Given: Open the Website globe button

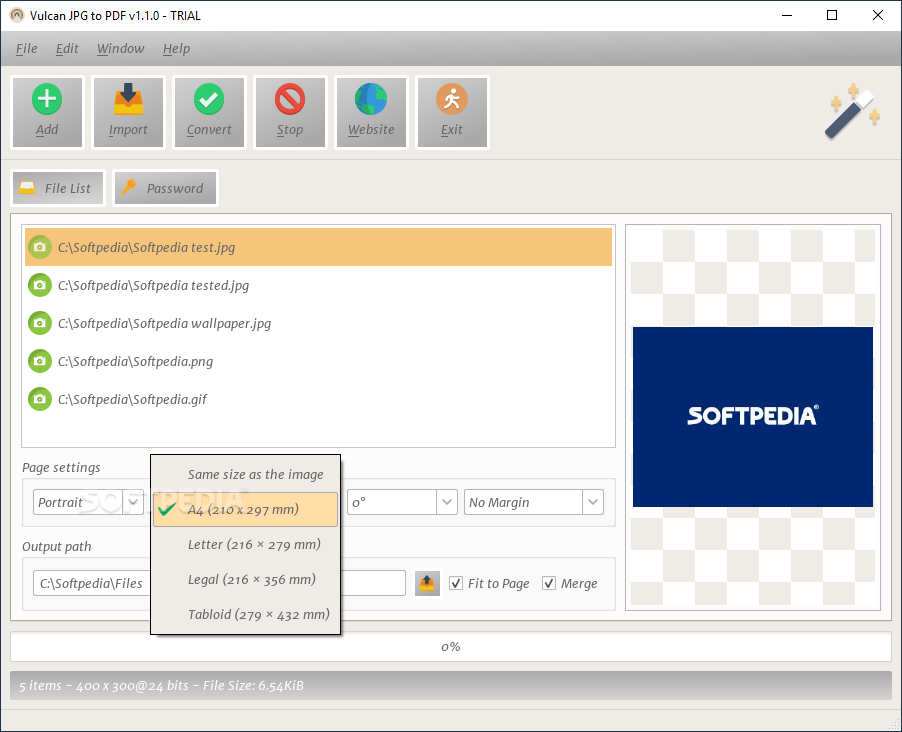Looking at the screenshot, I should [371, 112].
